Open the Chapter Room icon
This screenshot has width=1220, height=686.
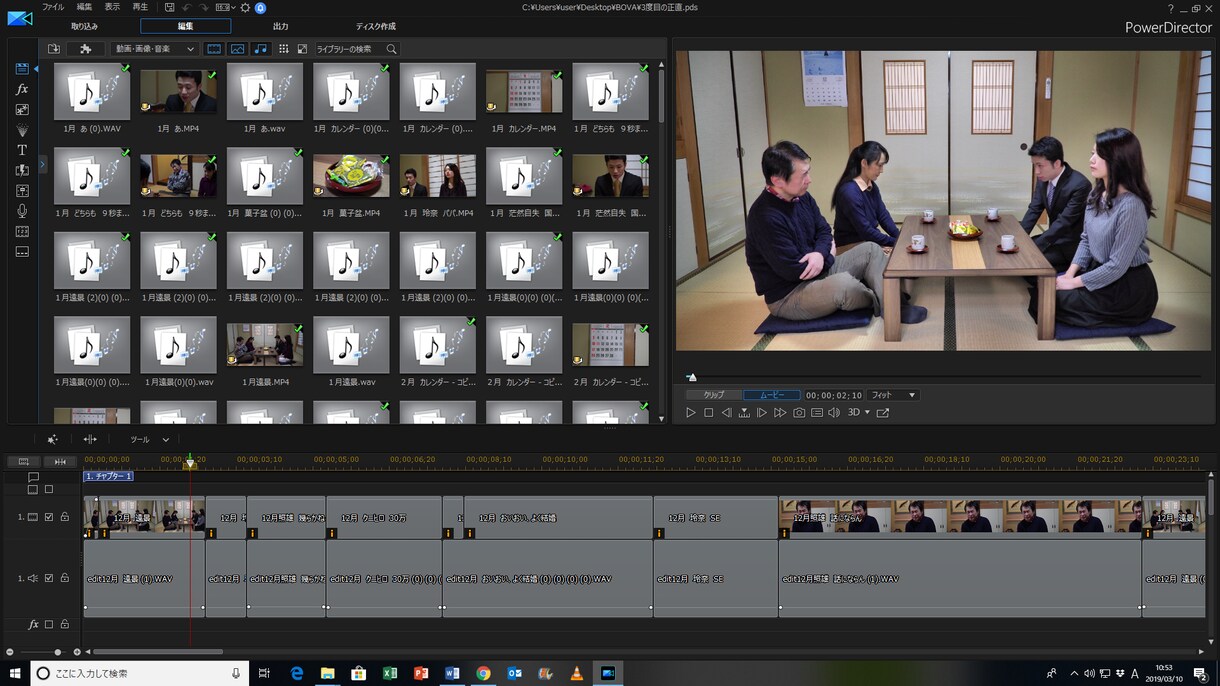coord(22,231)
